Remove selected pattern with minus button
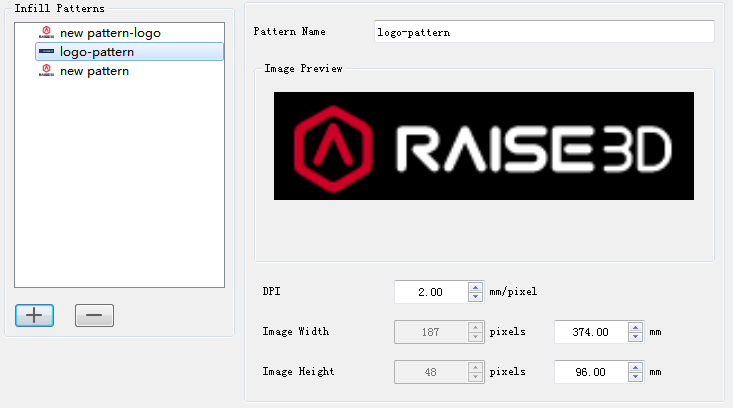 pos(94,315)
